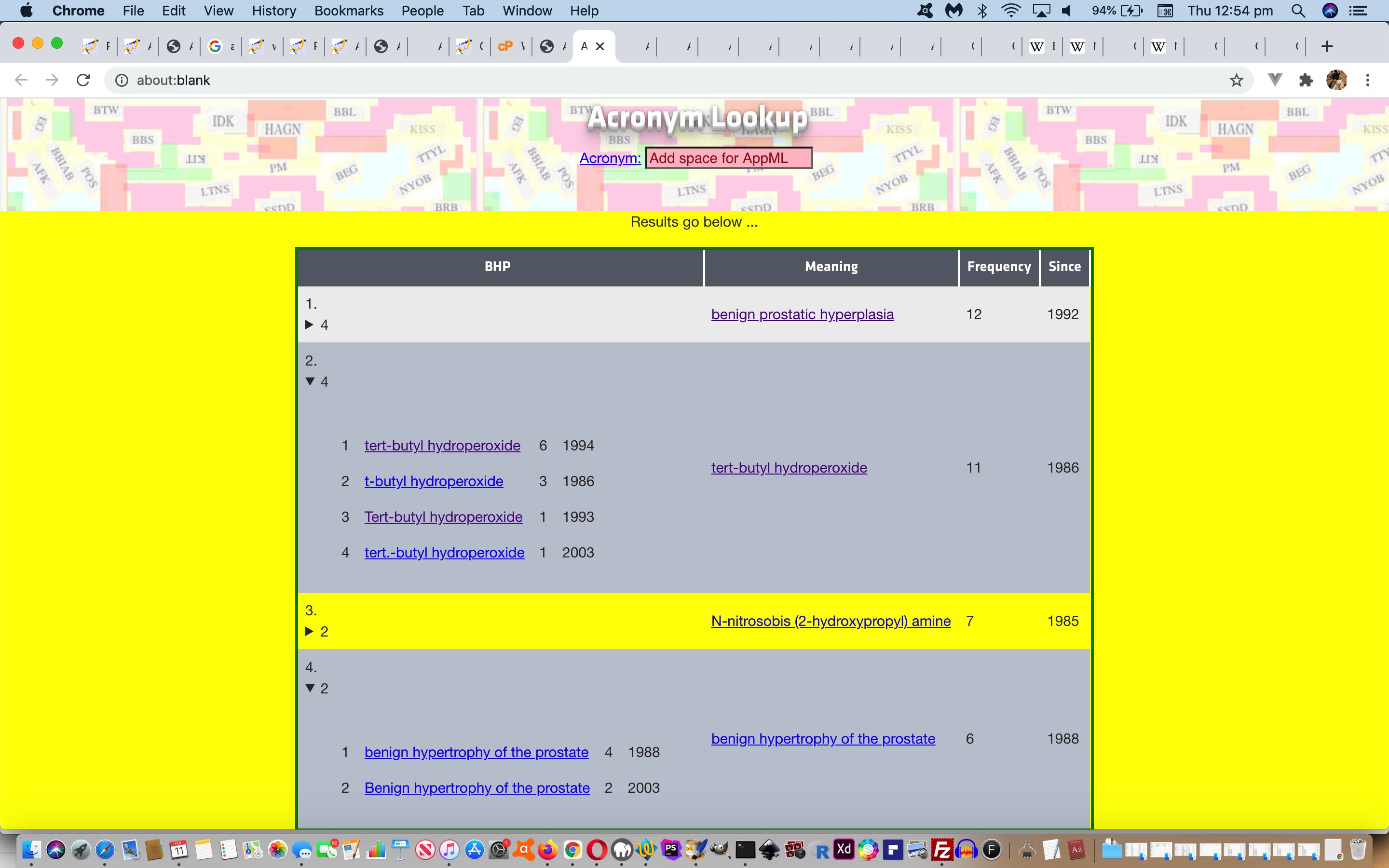1389x868 pixels.
Task: Click the benign prostatic hyperplasia link
Action: (801, 313)
